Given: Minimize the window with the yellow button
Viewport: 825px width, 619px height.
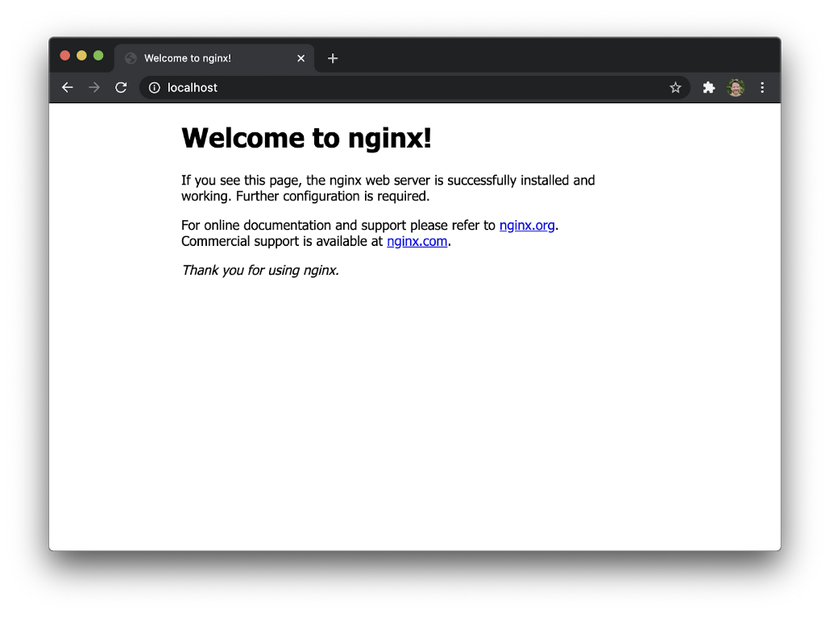Looking at the screenshot, I should tap(80, 56).
